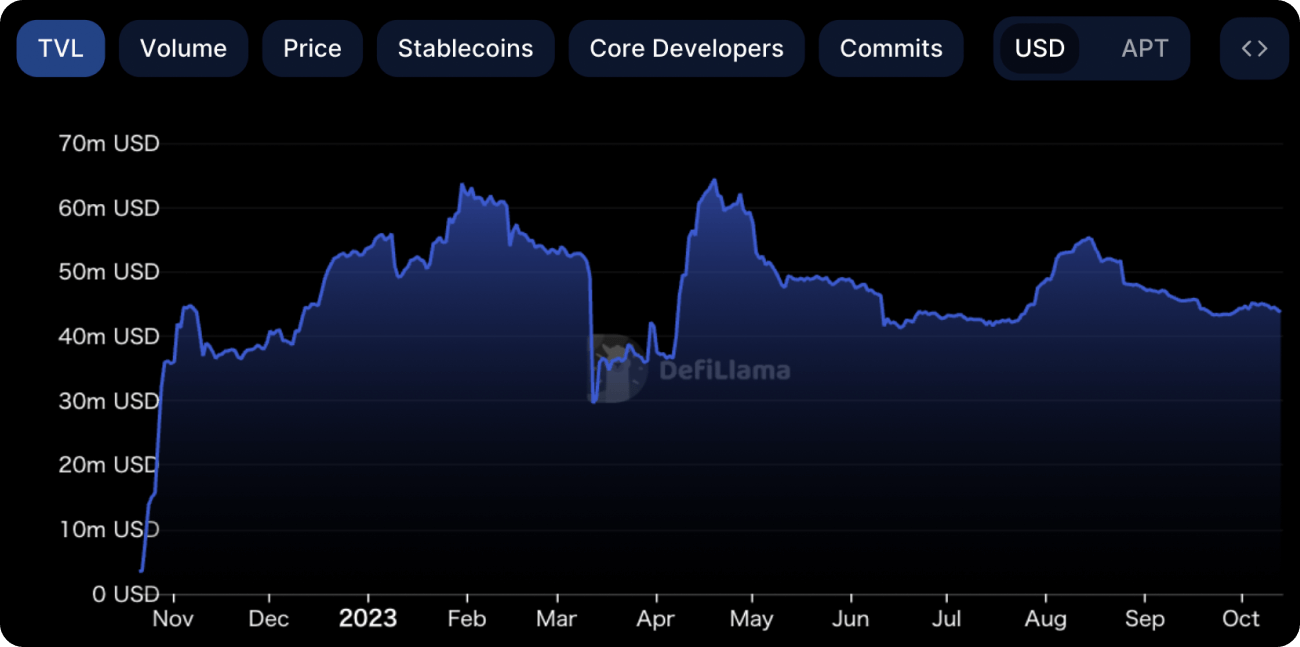
Task: Show Core Developers chart
Action: [x=686, y=48]
